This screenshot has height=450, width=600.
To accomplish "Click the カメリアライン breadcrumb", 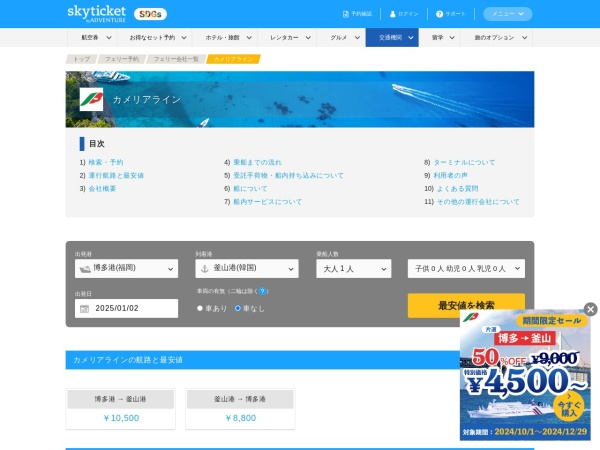I will 233,59.
